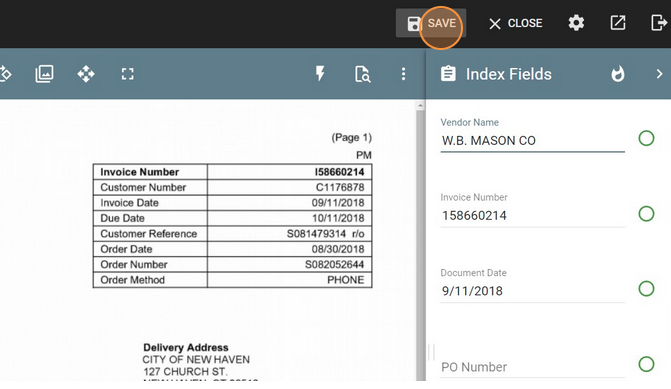This screenshot has width=671, height=389.
Task: Open the three-dot more options menu
Action: pos(403,74)
